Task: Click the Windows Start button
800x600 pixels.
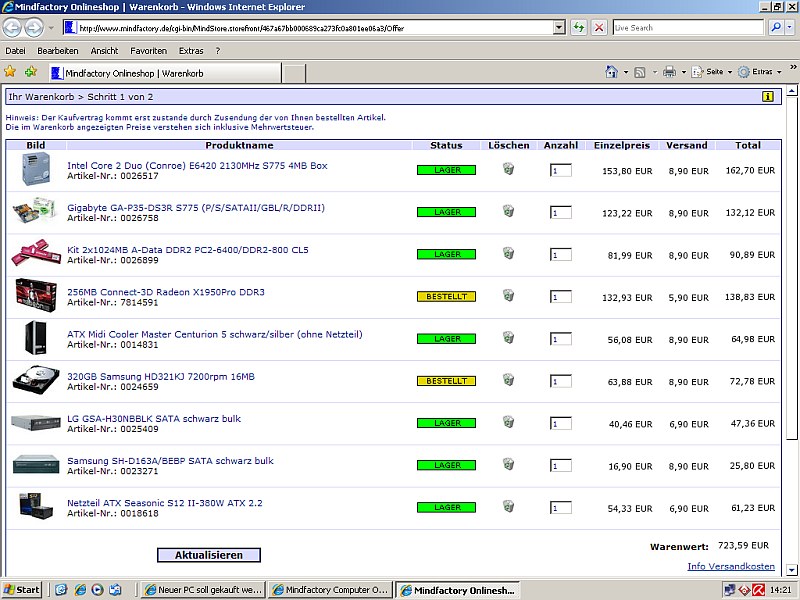Action: coord(21,590)
